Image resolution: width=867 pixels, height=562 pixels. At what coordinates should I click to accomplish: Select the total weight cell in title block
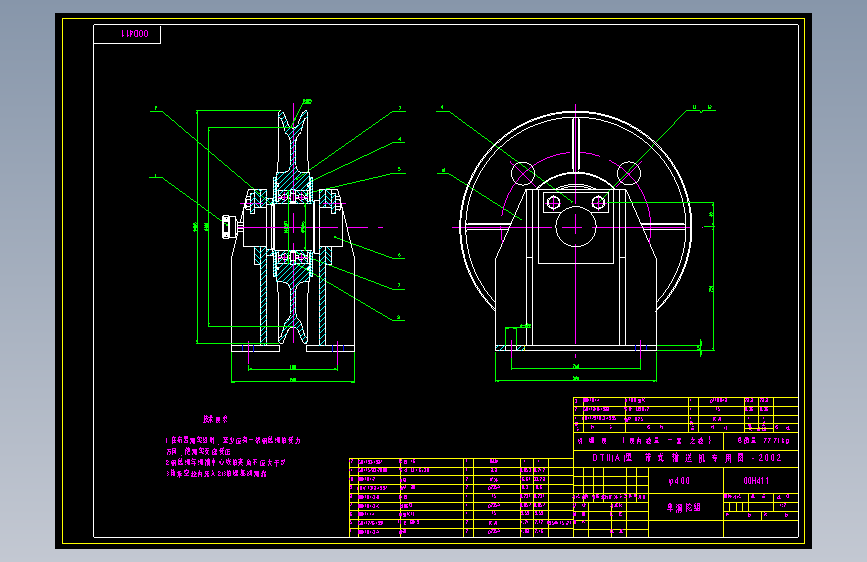[761, 441]
